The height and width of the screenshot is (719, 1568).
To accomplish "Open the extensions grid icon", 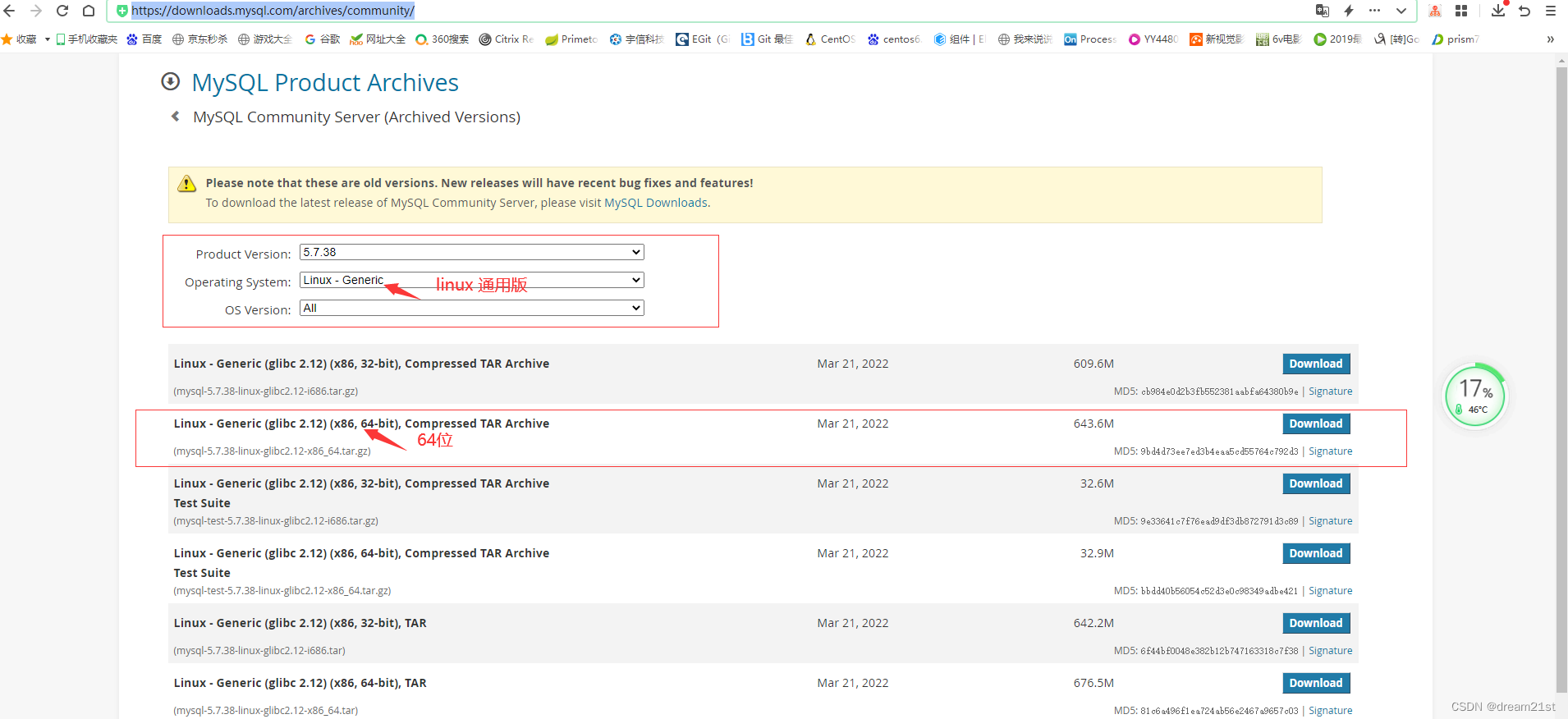I will (1461, 11).
